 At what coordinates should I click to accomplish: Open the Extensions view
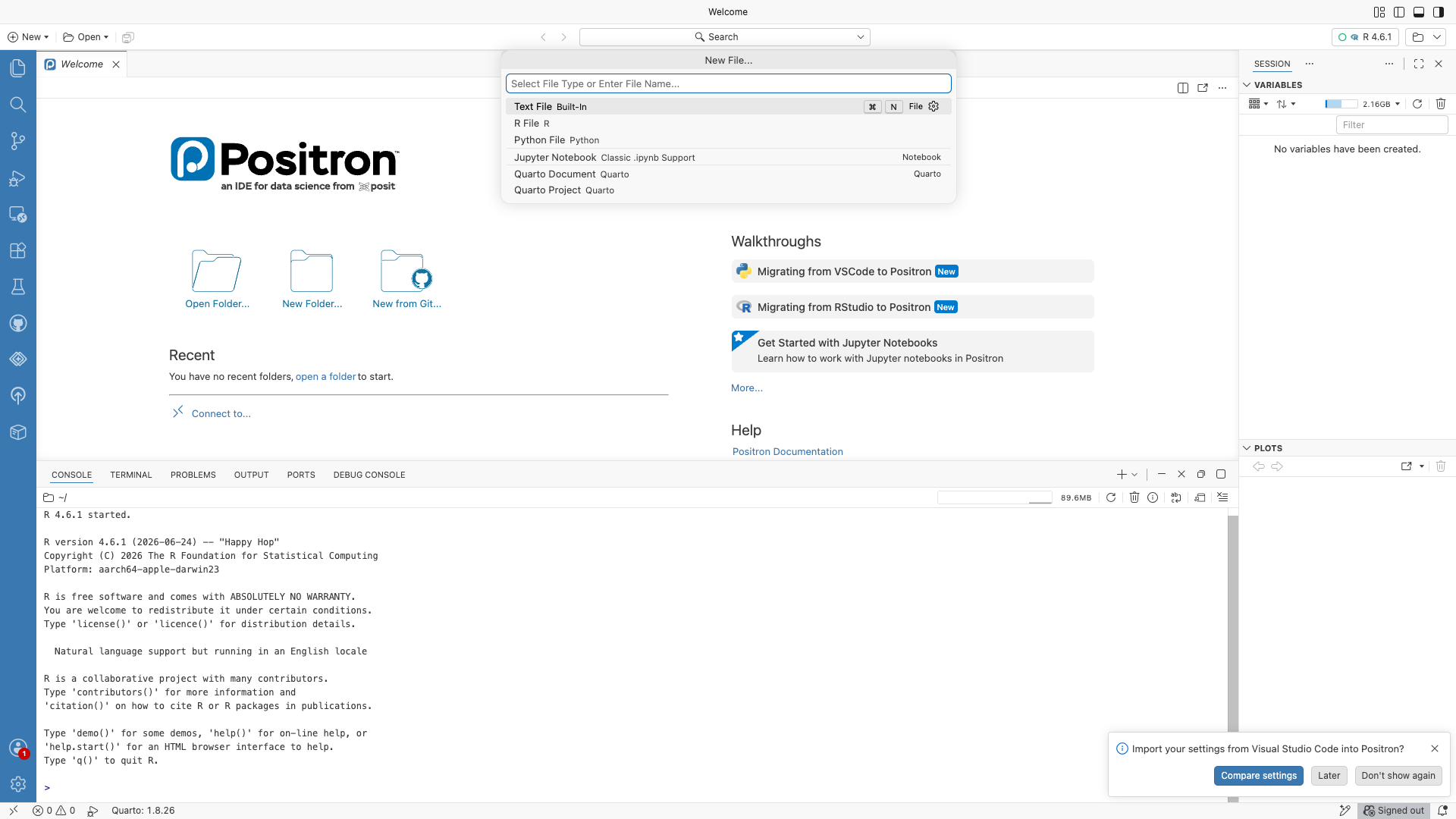point(18,251)
